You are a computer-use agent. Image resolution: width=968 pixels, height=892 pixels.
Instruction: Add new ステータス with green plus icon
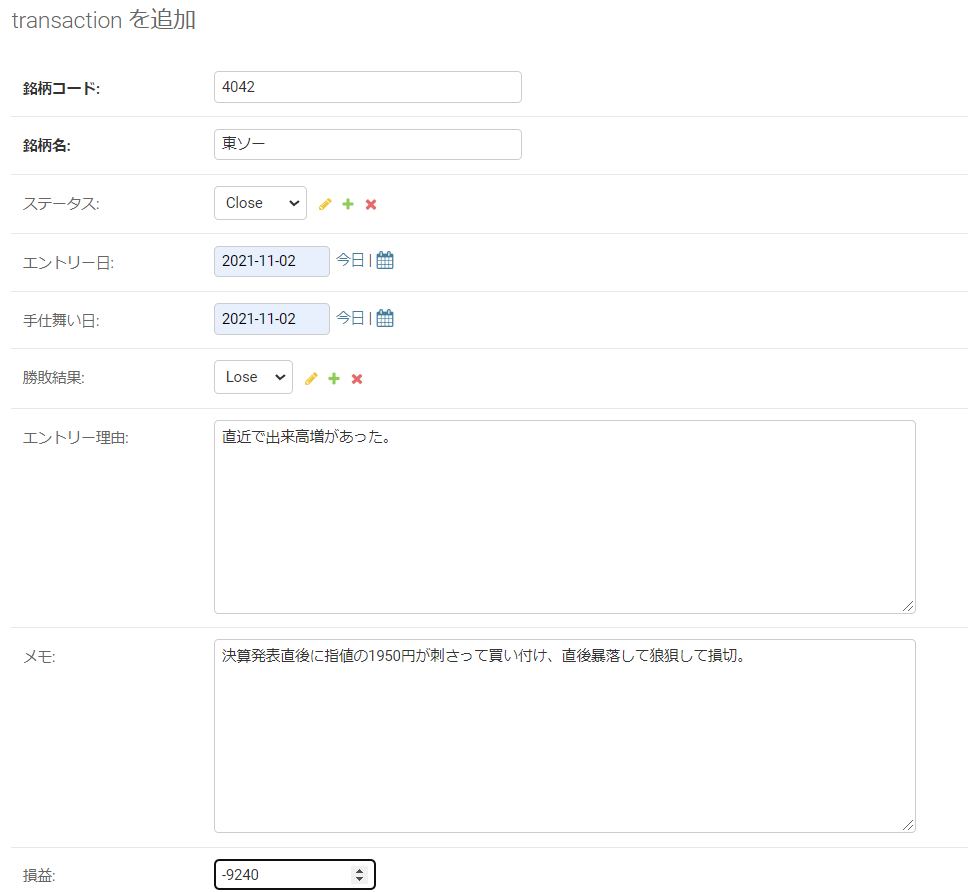(x=348, y=204)
